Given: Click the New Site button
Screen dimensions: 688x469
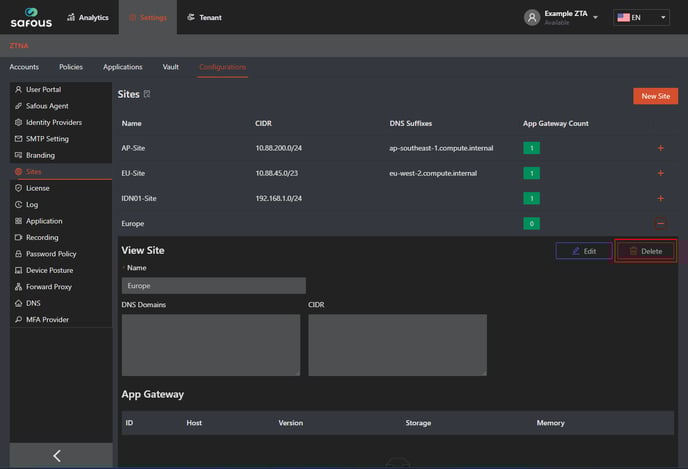Looking at the screenshot, I should (x=655, y=96).
